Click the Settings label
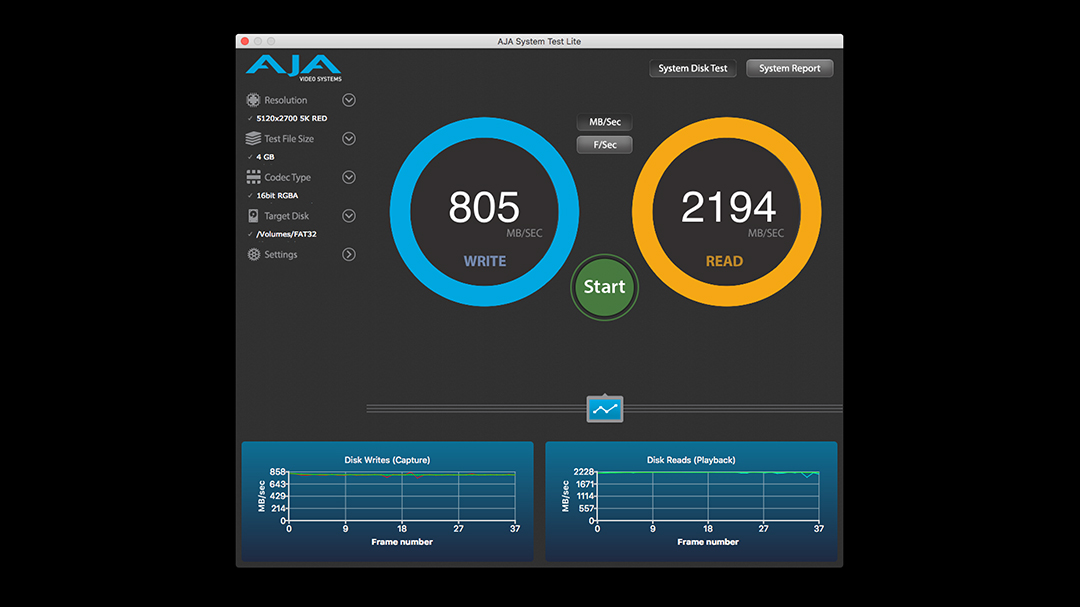This screenshot has width=1080, height=607. pyautogui.click(x=281, y=254)
